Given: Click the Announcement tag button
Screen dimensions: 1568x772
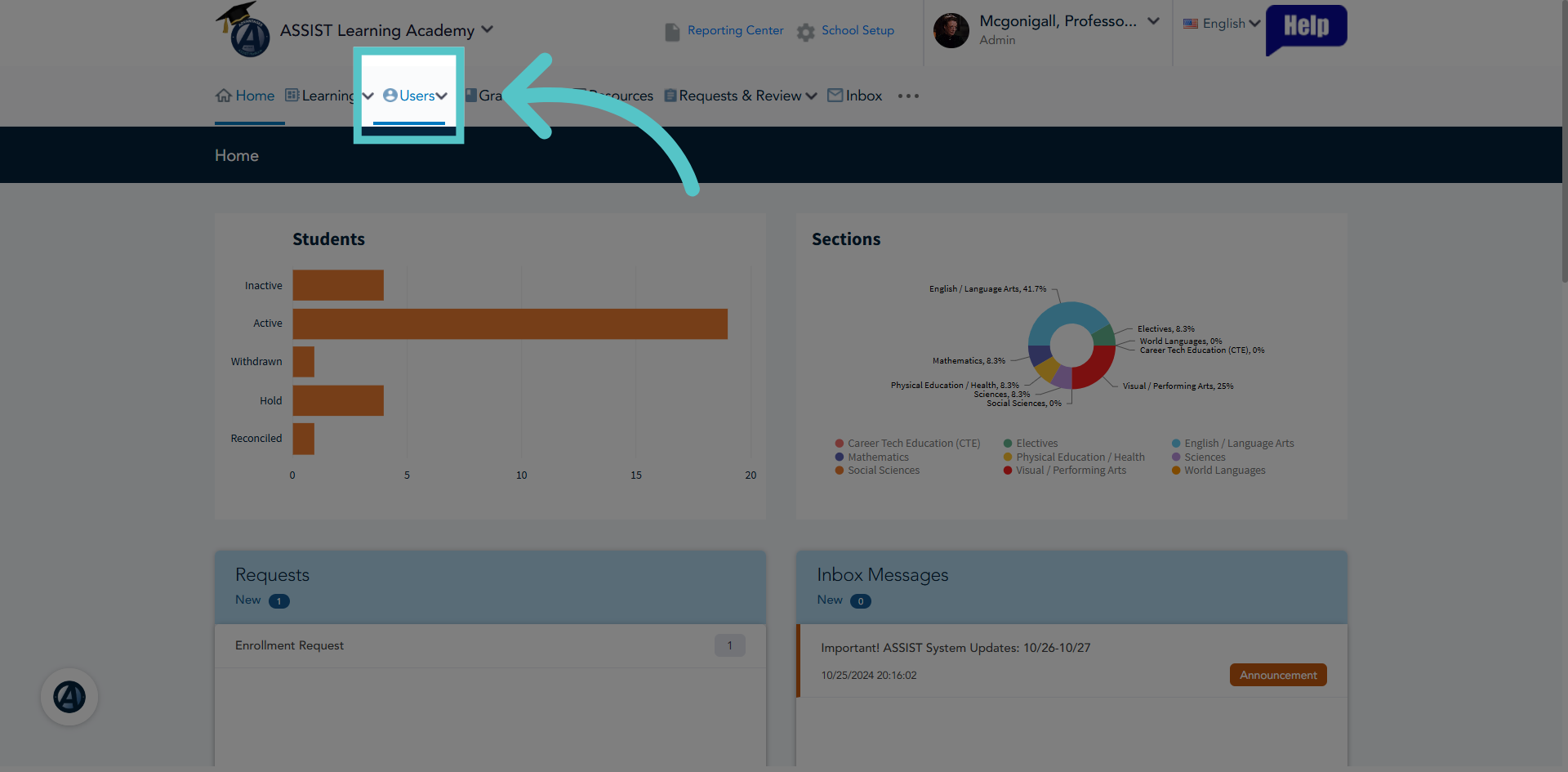Looking at the screenshot, I should (x=1278, y=675).
